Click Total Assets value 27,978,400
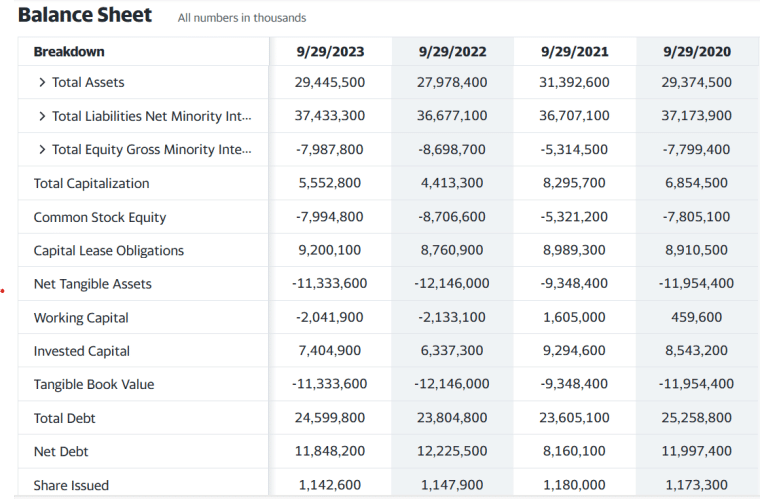The width and height of the screenshot is (760, 499). [x=452, y=82]
